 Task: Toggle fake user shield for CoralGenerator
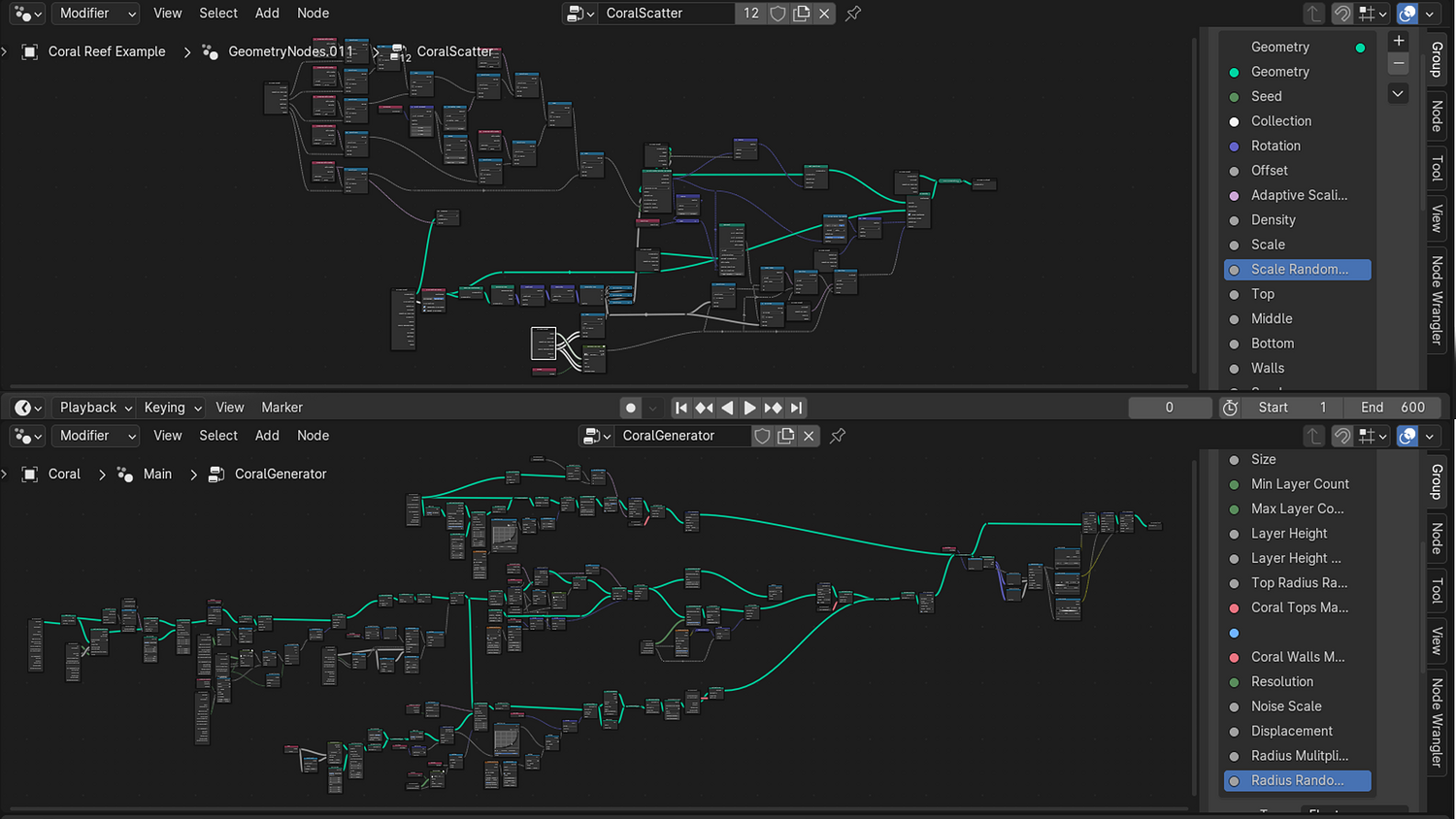(x=762, y=436)
